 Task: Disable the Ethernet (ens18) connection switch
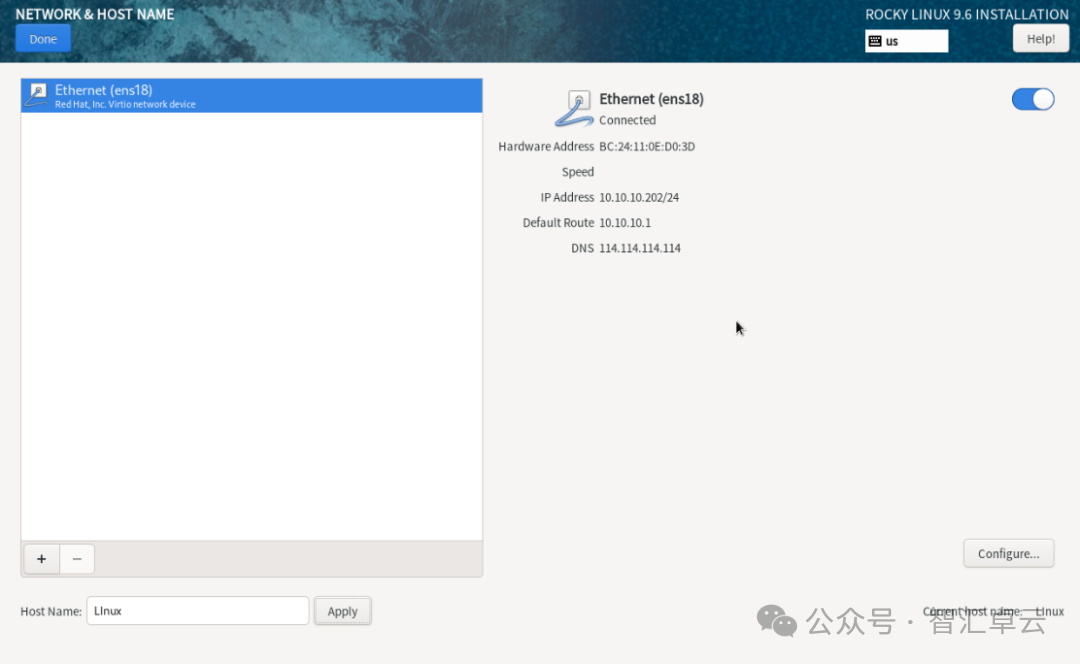1033,99
